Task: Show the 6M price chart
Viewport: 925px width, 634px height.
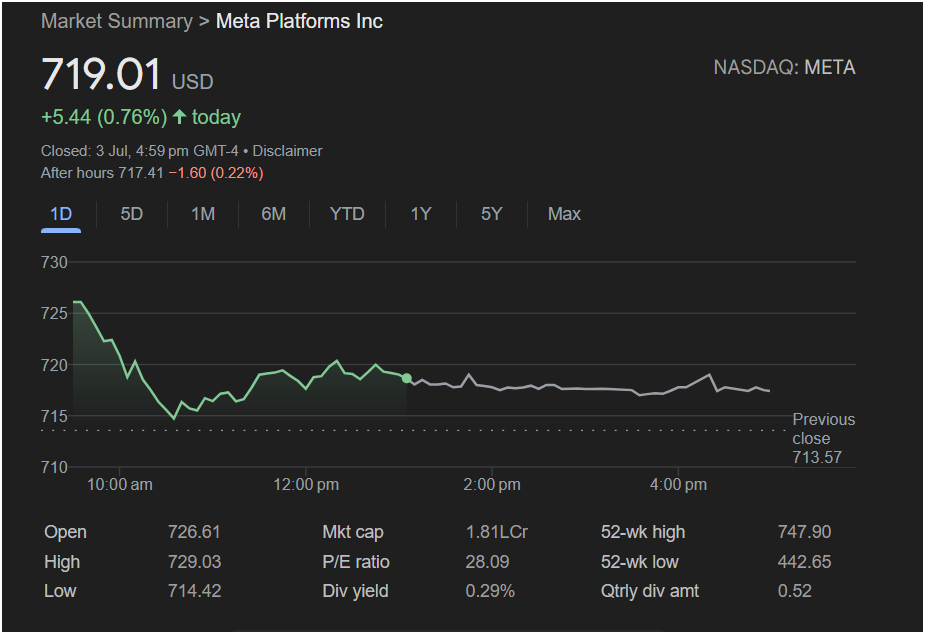Action: (274, 214)
